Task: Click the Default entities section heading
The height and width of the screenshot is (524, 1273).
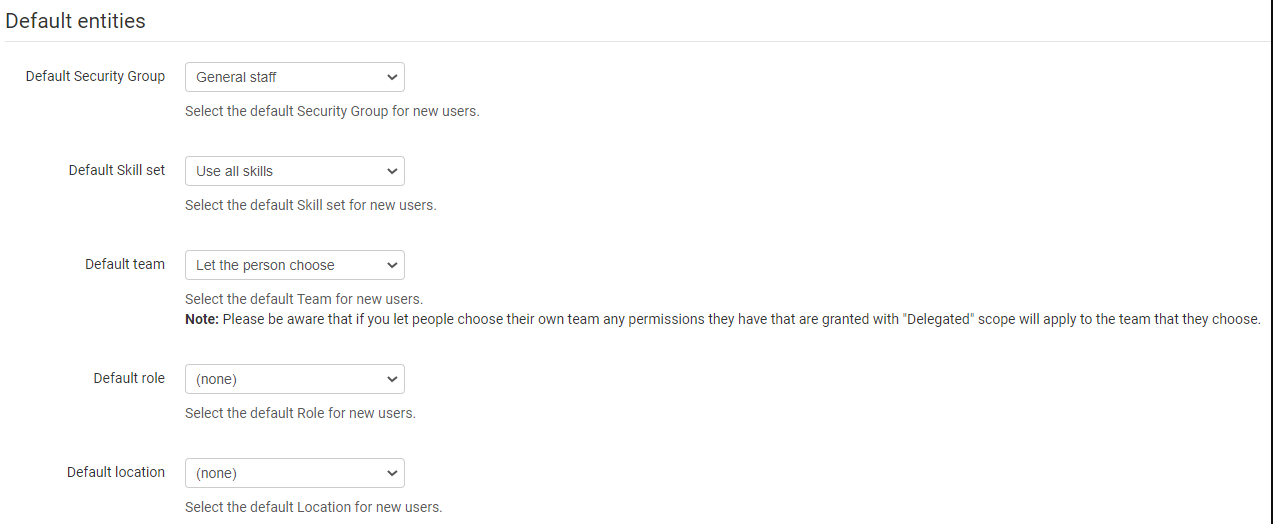Action: (x=75, y=21)
